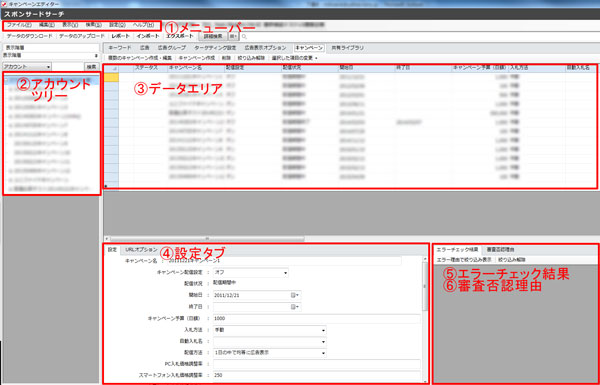600x385 pixels.
Task: Open the ファイル menu
Action: [x=19, y=25]
